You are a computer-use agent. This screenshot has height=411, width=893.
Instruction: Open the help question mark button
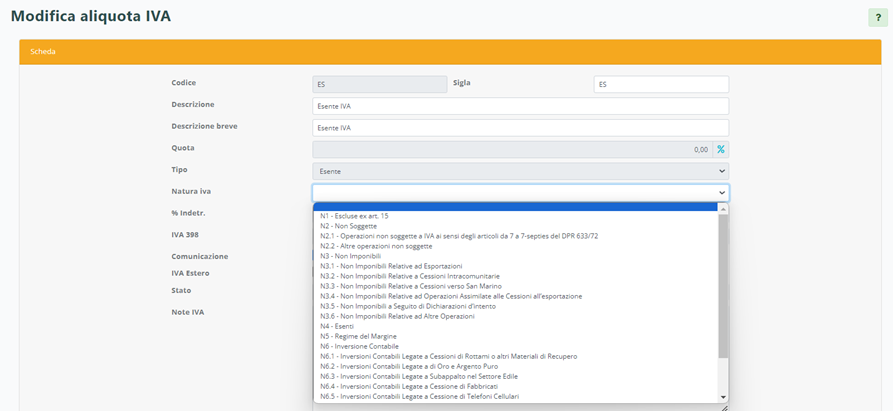pyautogui.click(x=875, y=18)
